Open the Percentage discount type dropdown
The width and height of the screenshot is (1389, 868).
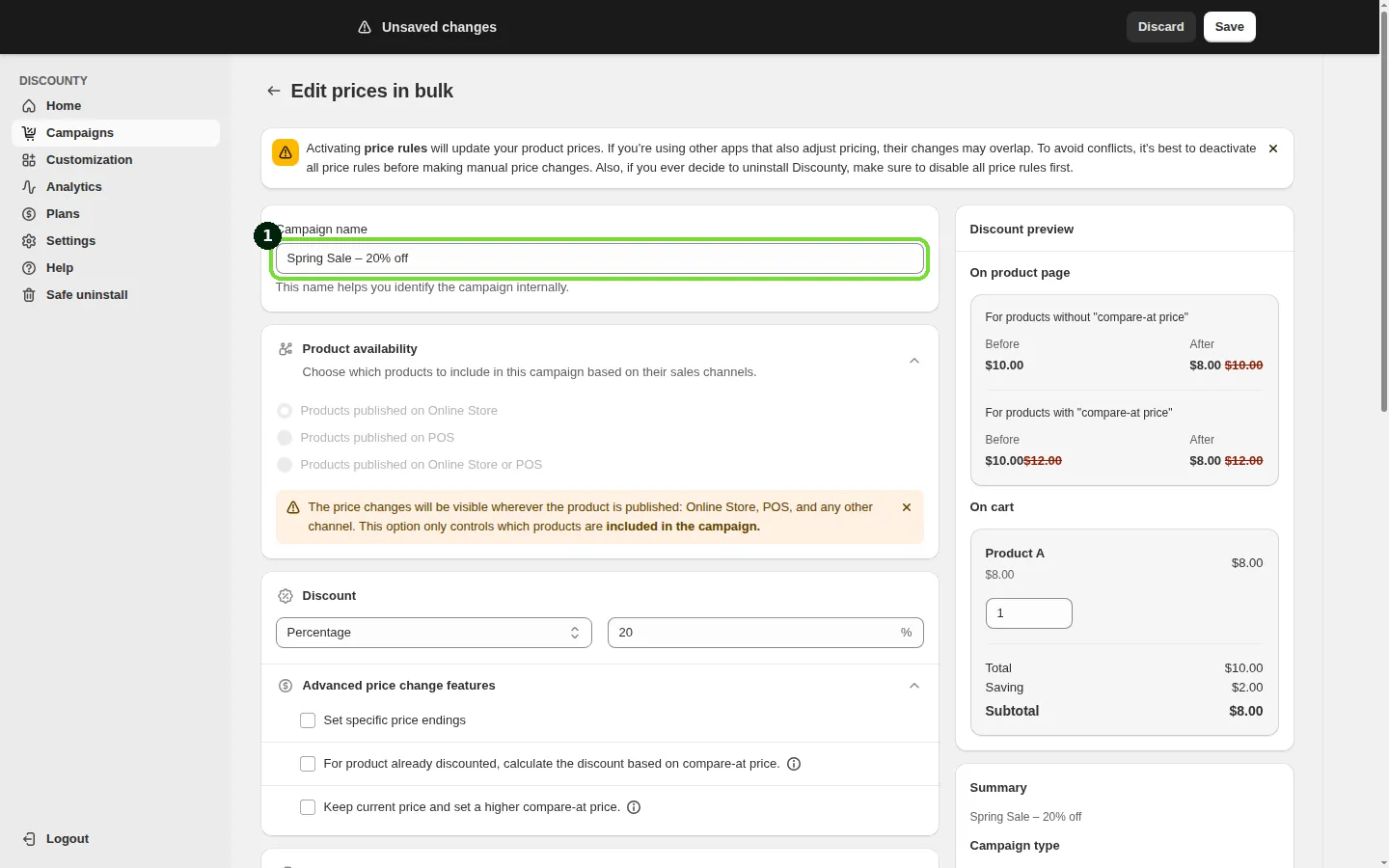pos(434,633)
